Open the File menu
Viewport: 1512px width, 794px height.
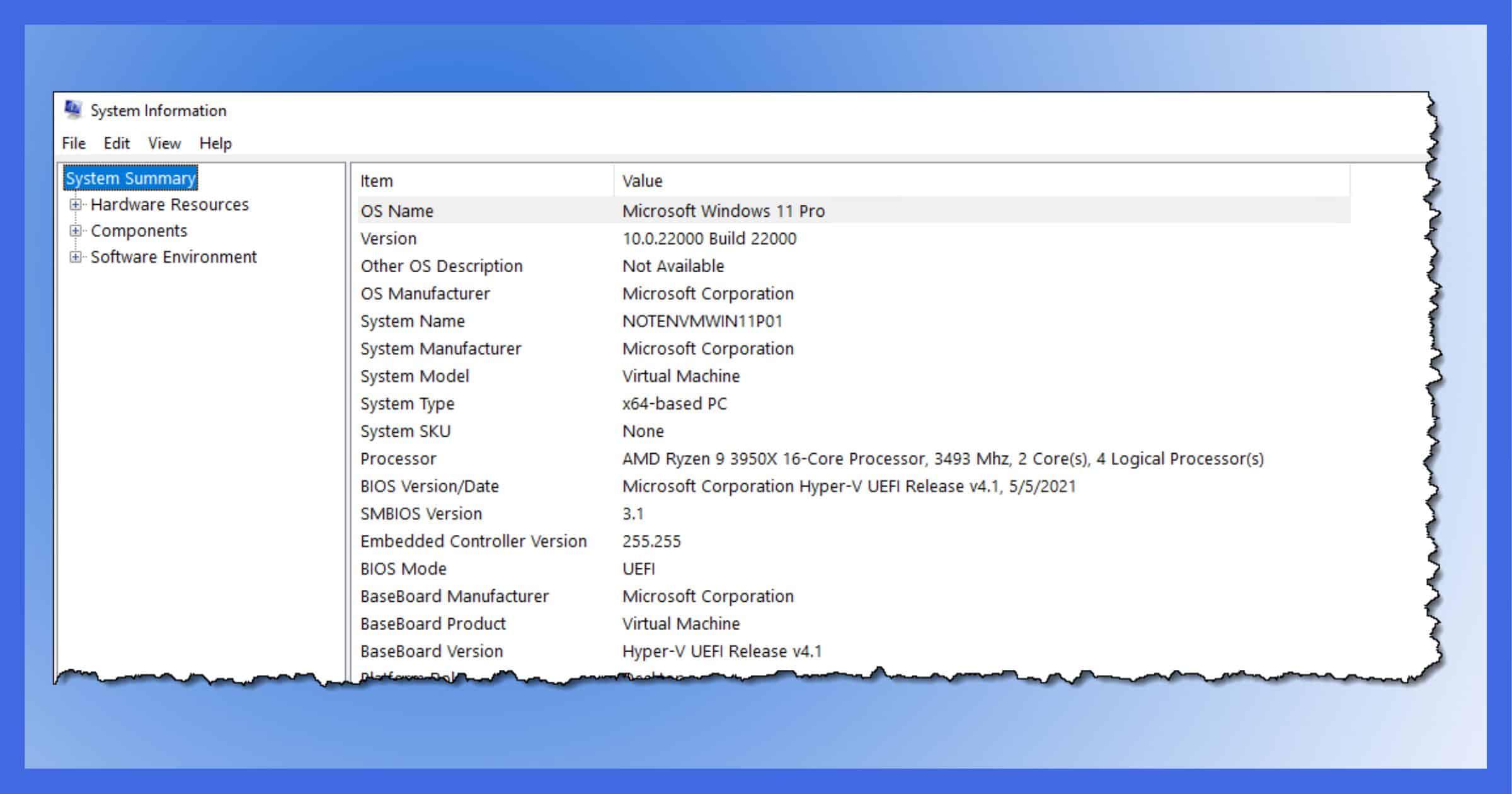73,143
